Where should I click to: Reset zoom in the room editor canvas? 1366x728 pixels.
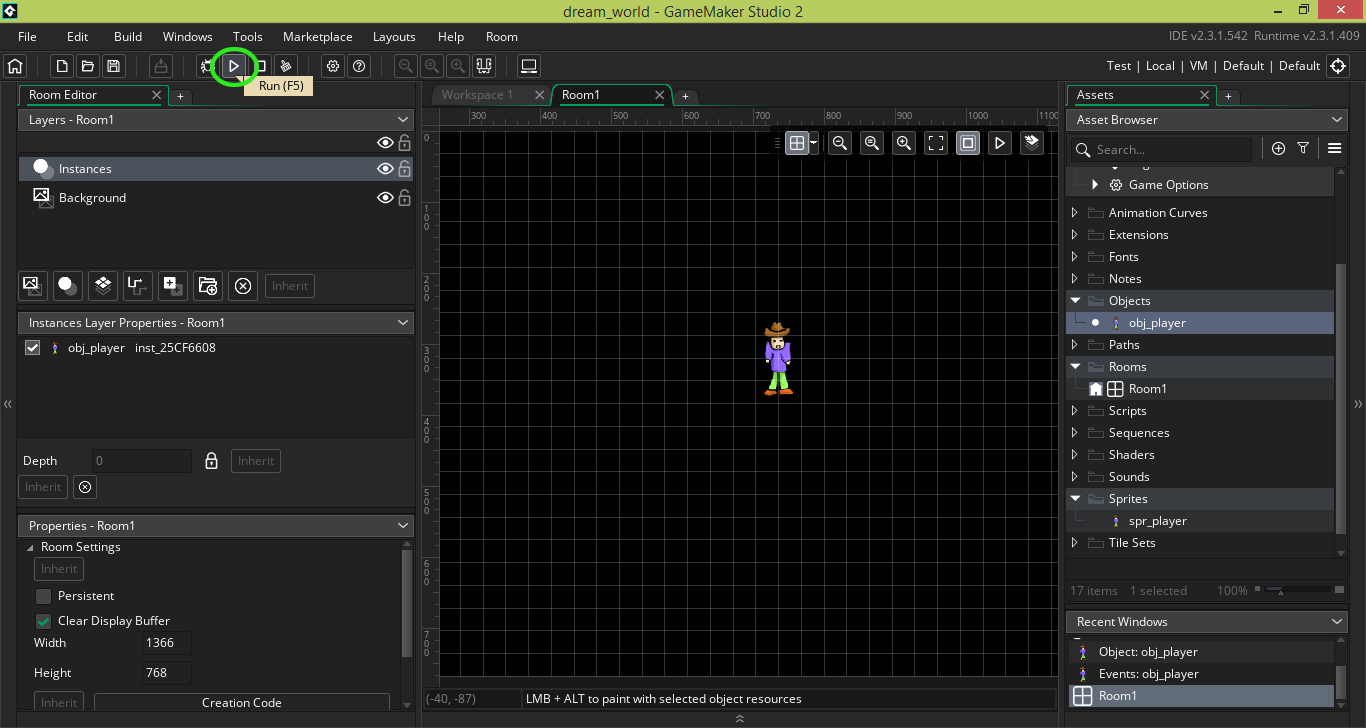click(x=872, y=143)
